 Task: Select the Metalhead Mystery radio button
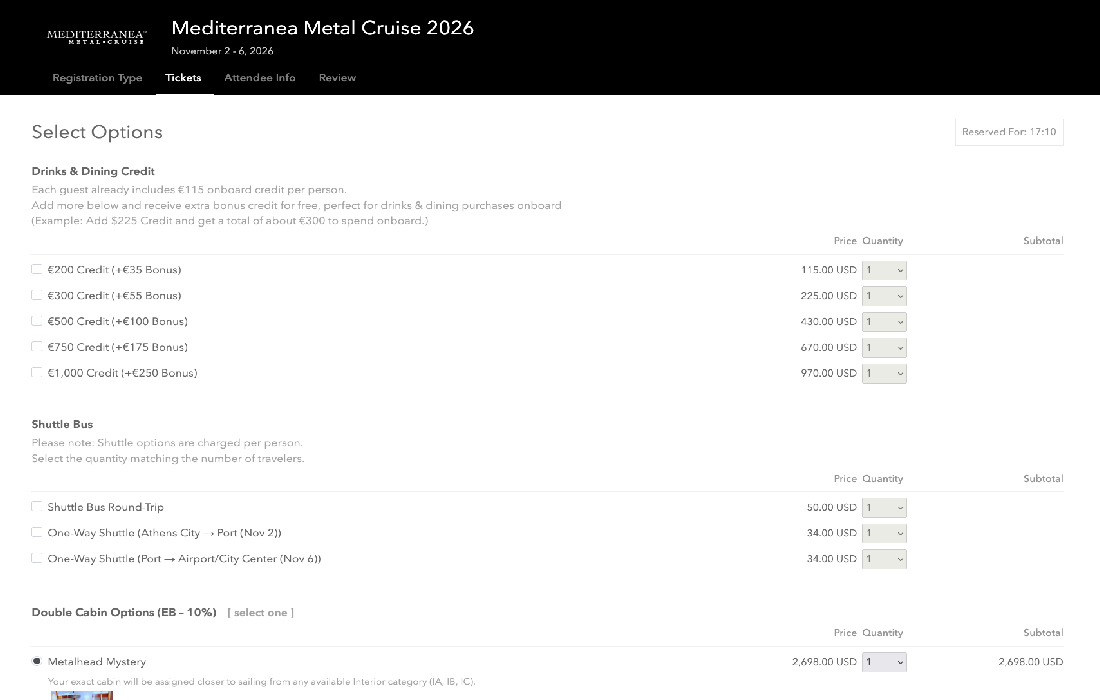coord(37,661)
